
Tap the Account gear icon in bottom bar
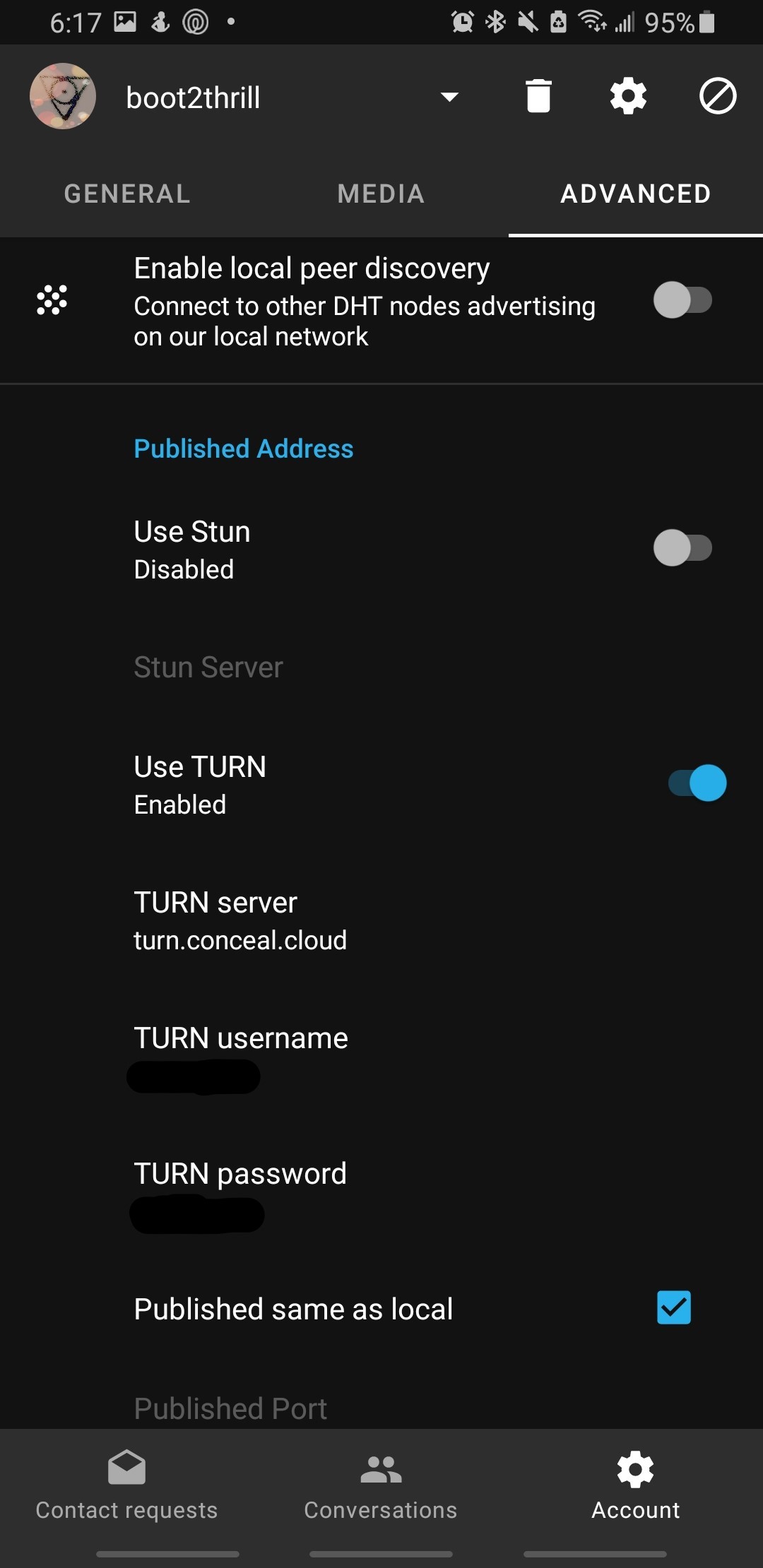pyautogui.click(x=635, y=1469)
